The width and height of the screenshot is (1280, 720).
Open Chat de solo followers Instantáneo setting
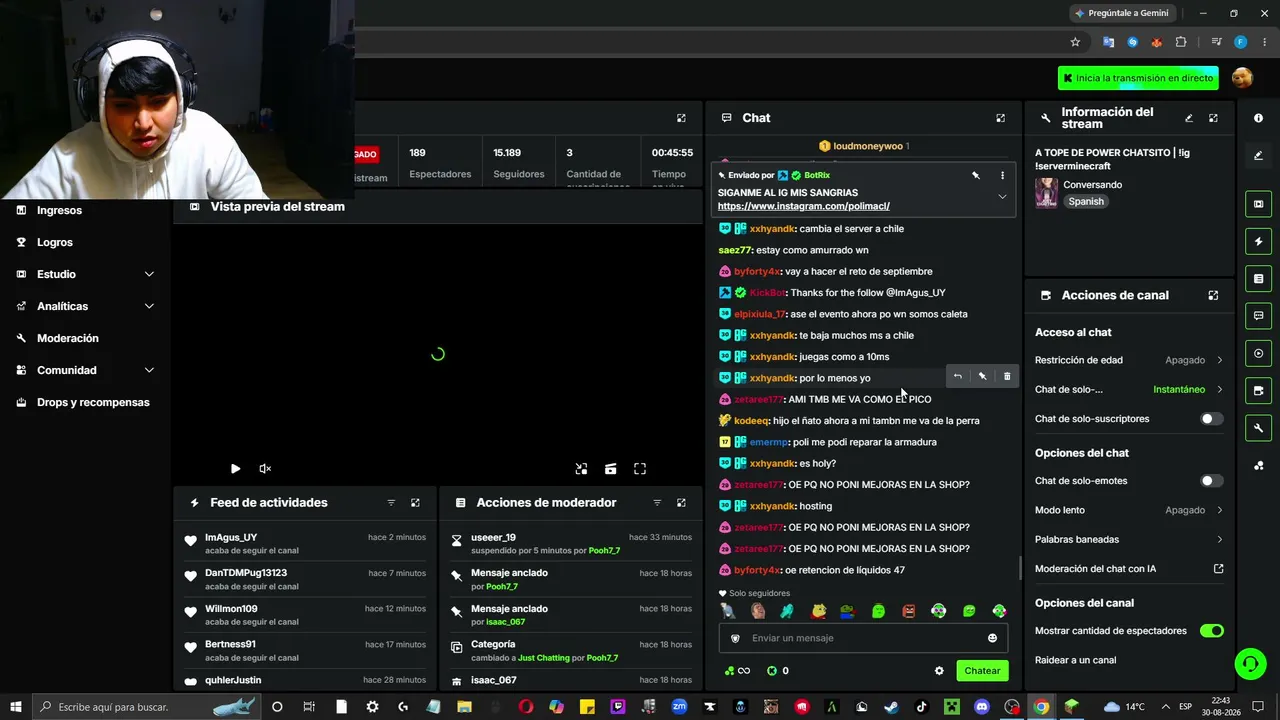1129,389
